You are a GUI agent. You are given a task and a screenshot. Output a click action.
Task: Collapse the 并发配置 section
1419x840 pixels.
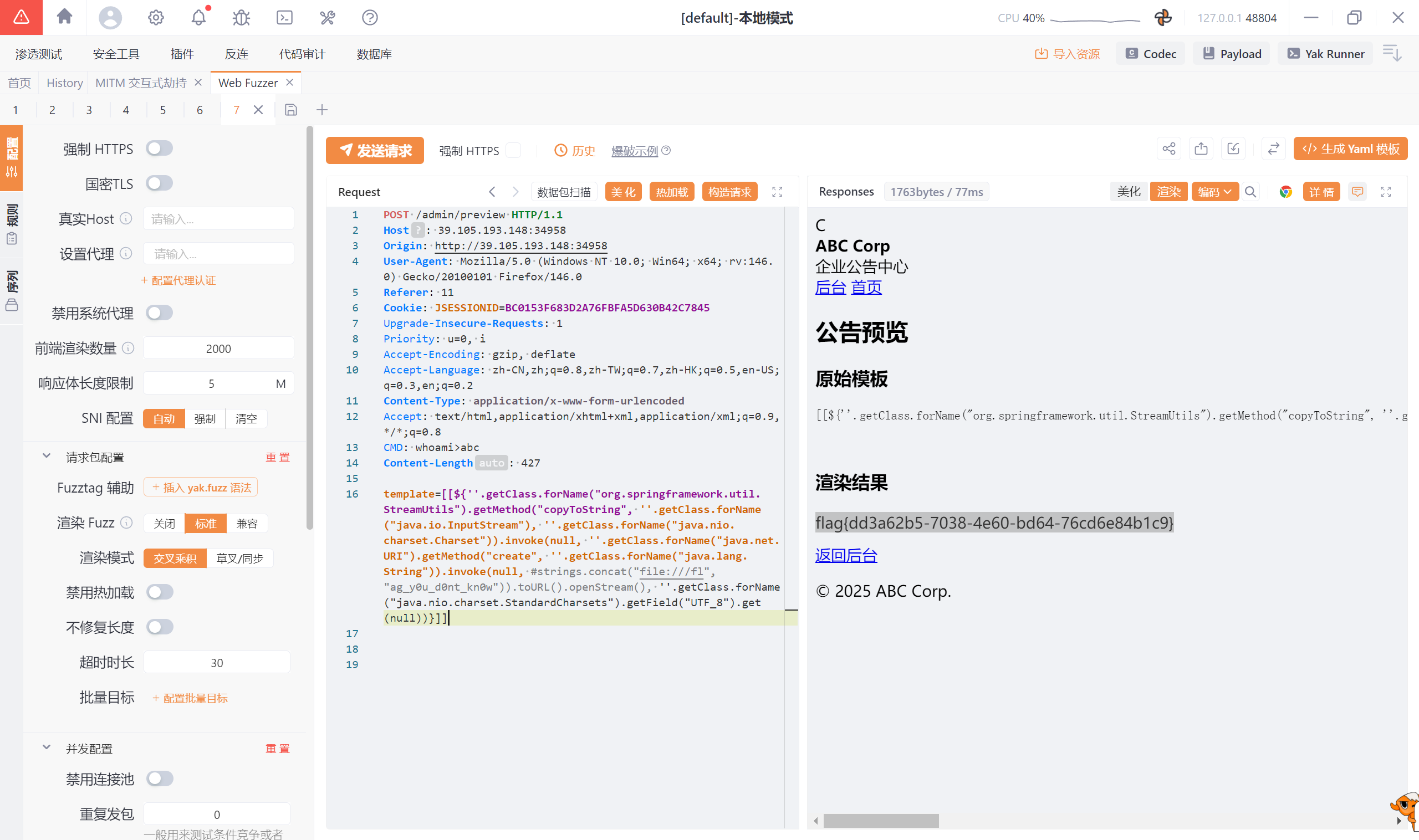point(47,747)
